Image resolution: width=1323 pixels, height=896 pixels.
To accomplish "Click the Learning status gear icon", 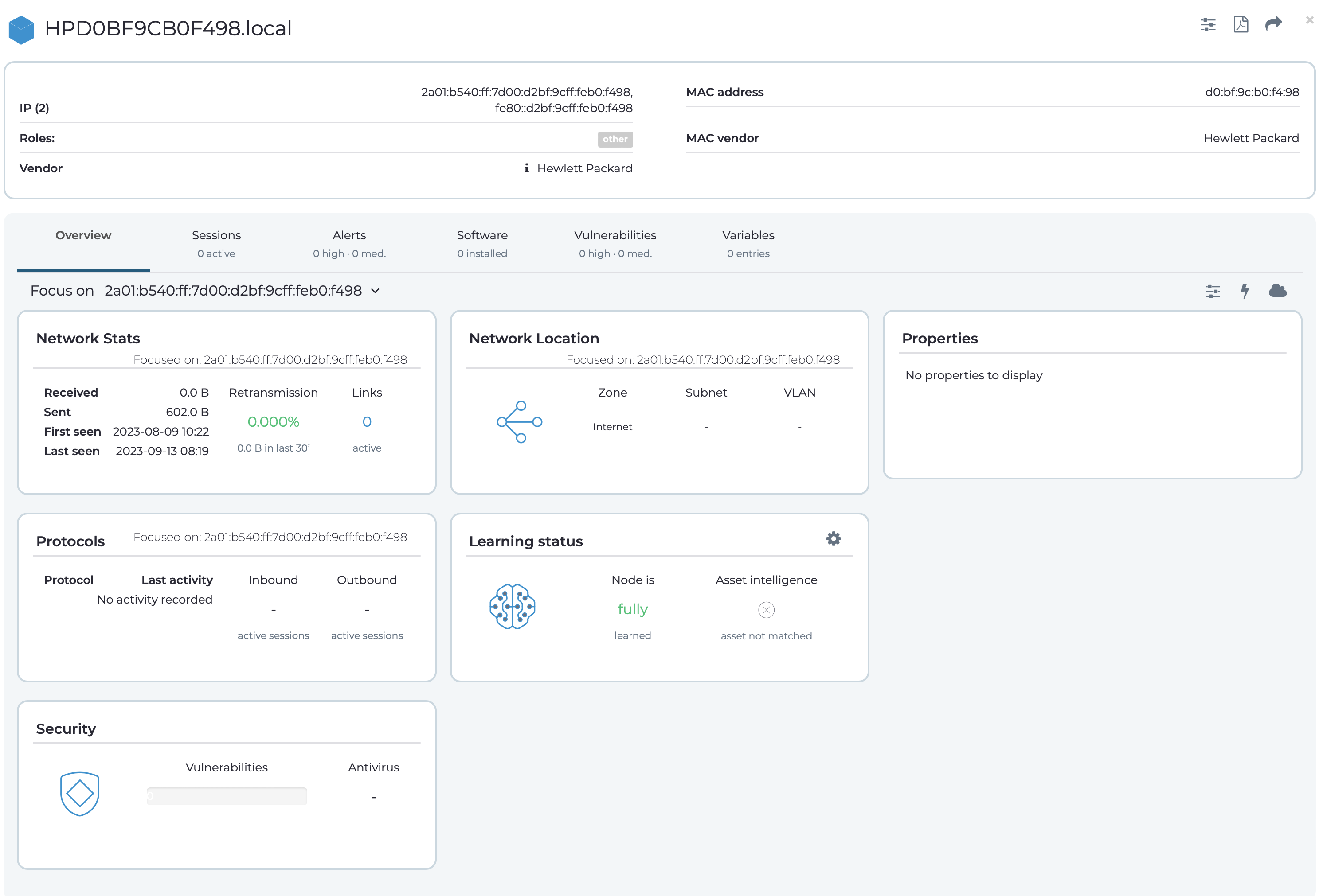I will pos(834,539).
